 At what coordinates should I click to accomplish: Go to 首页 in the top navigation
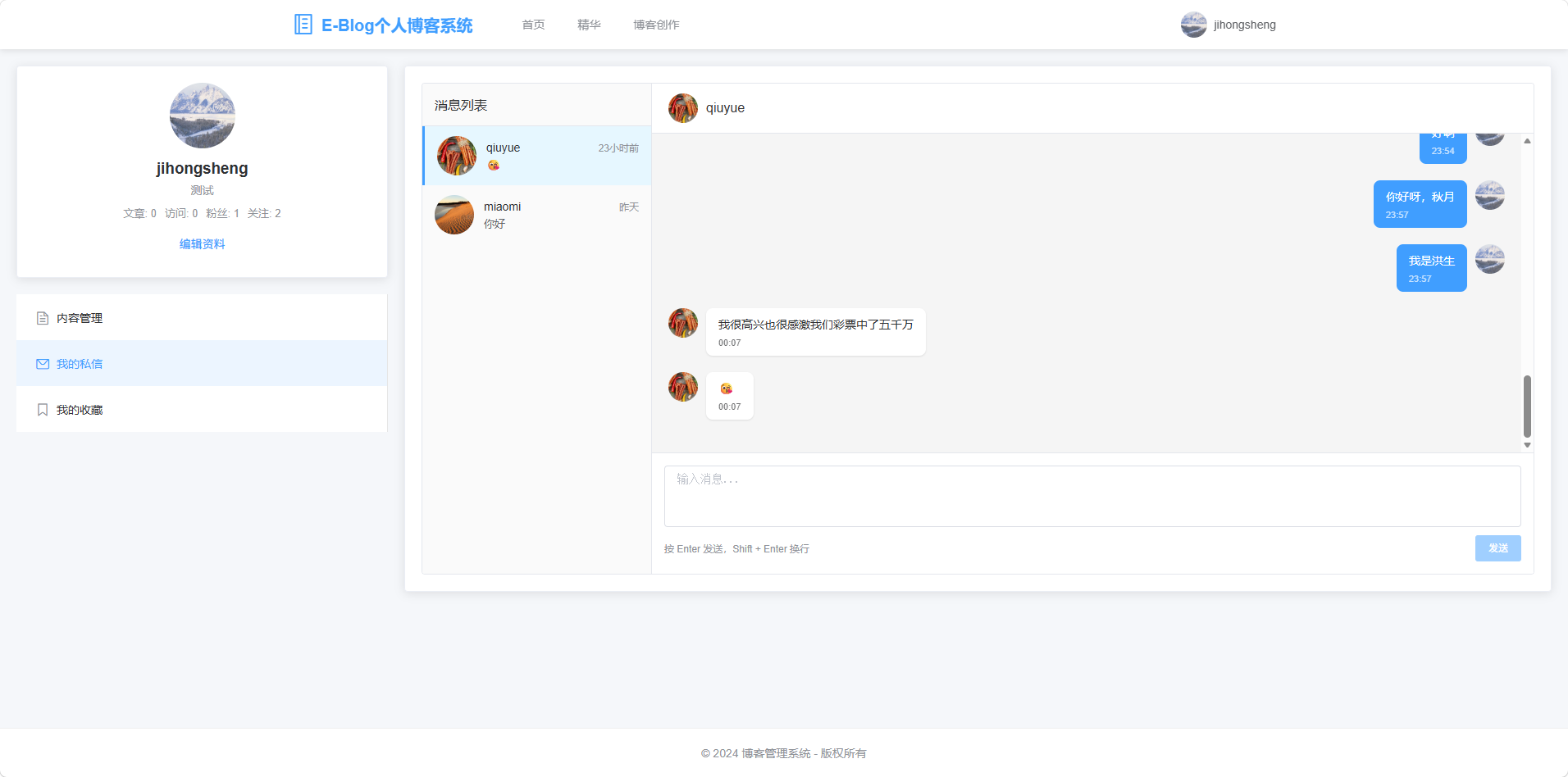click(x=533, y=25)
